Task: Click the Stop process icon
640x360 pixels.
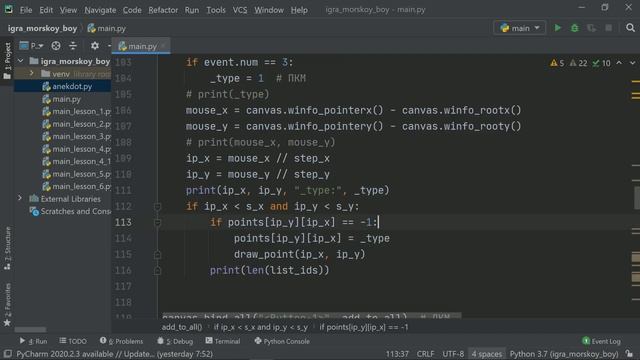Action: pyautogui.click(x=609, y=28)
